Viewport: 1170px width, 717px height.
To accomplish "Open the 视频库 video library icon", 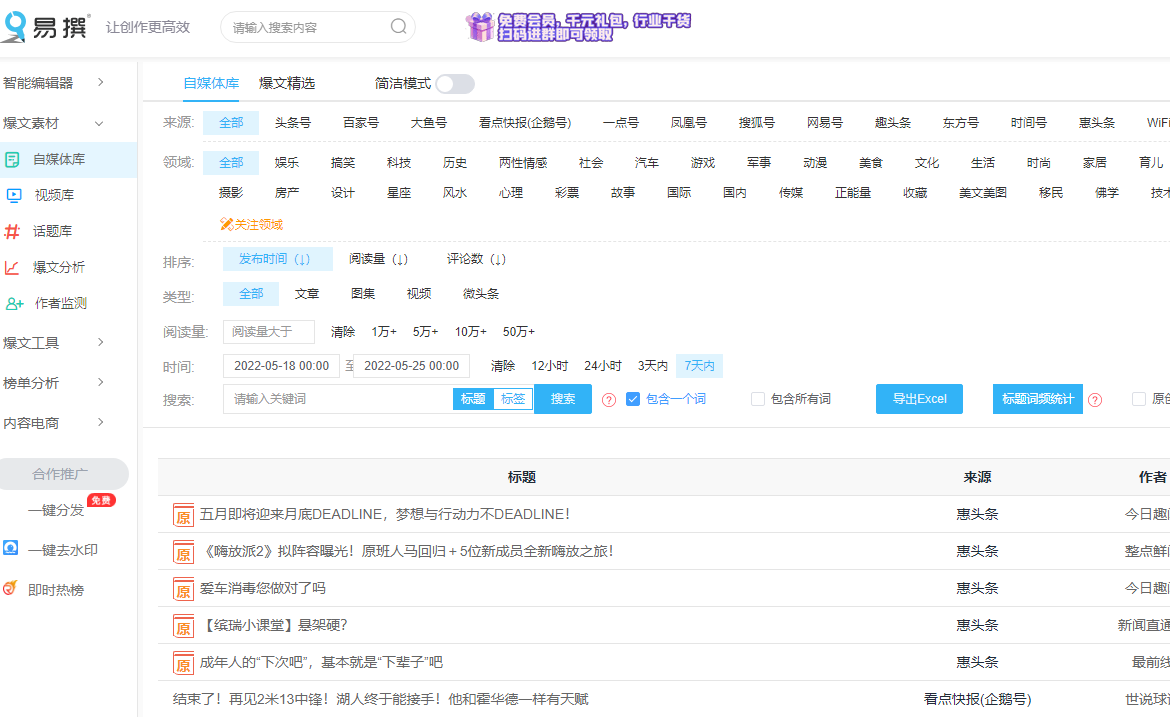I will (13, 194).
